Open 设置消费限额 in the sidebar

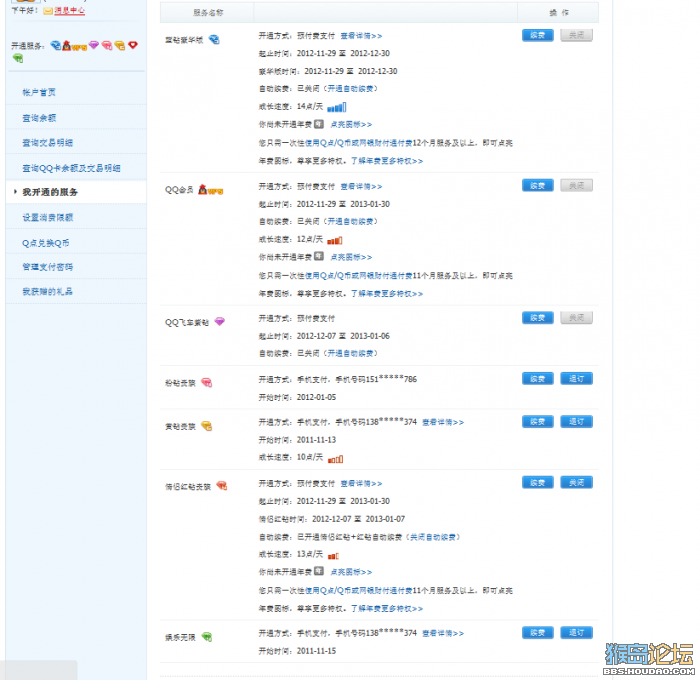pyautogui.click(x=47, y=217)
